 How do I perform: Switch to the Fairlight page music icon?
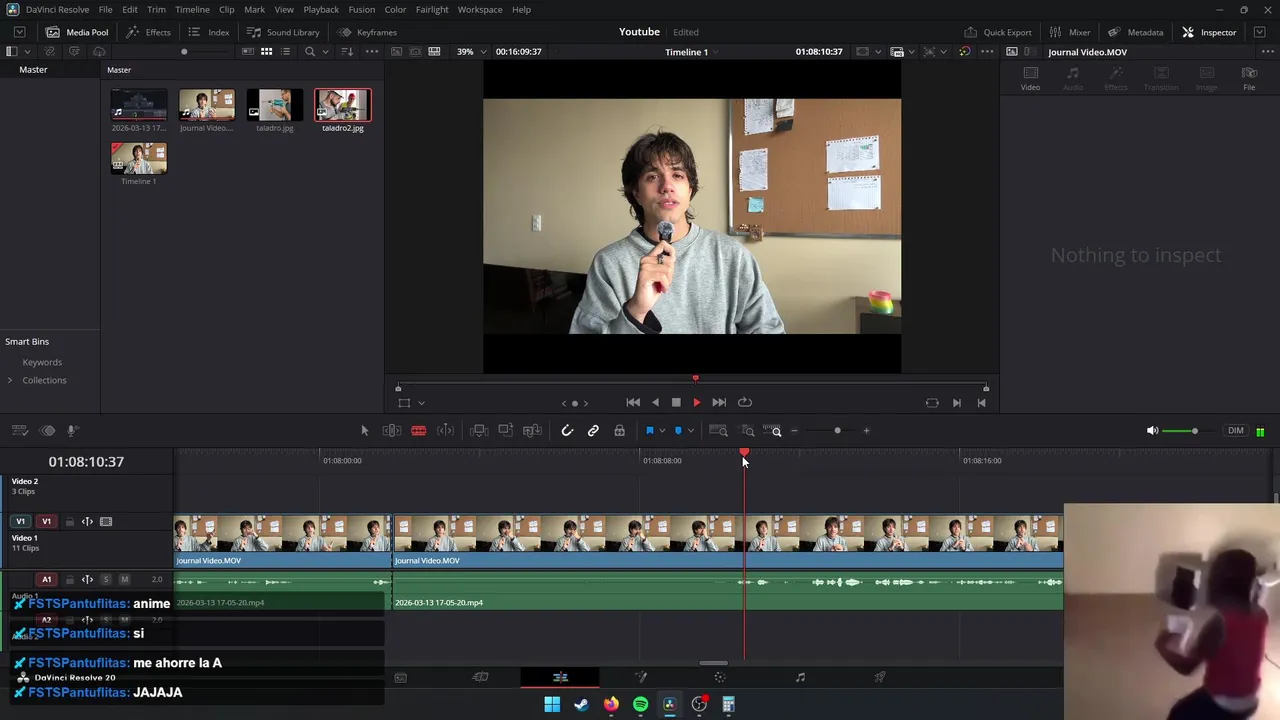pyautogui.click(x=800, y=677)
